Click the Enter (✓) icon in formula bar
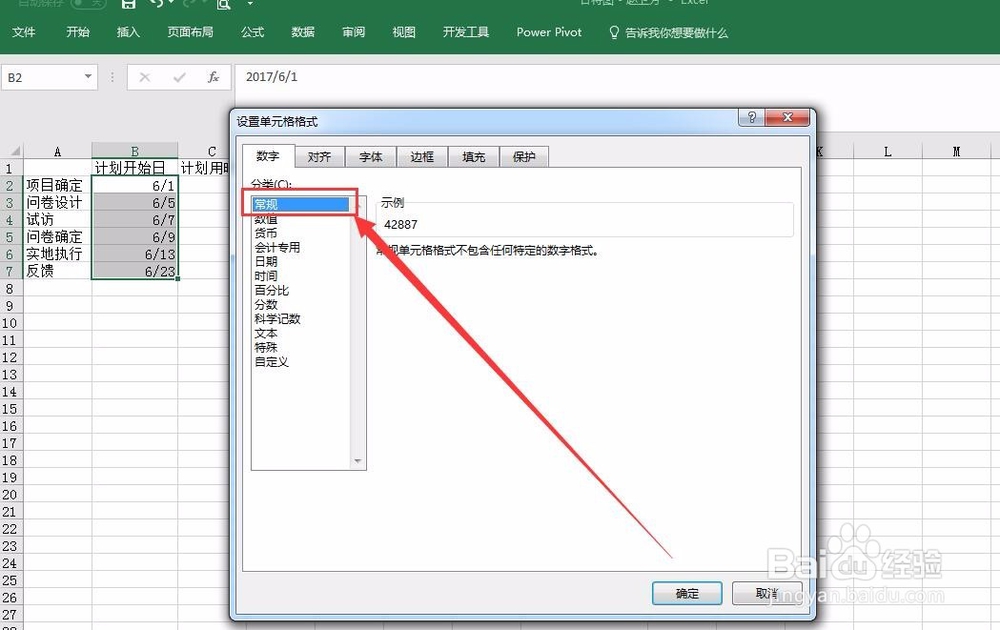The width and height of the screenshot is (1000, 630). tap(178, 78)
